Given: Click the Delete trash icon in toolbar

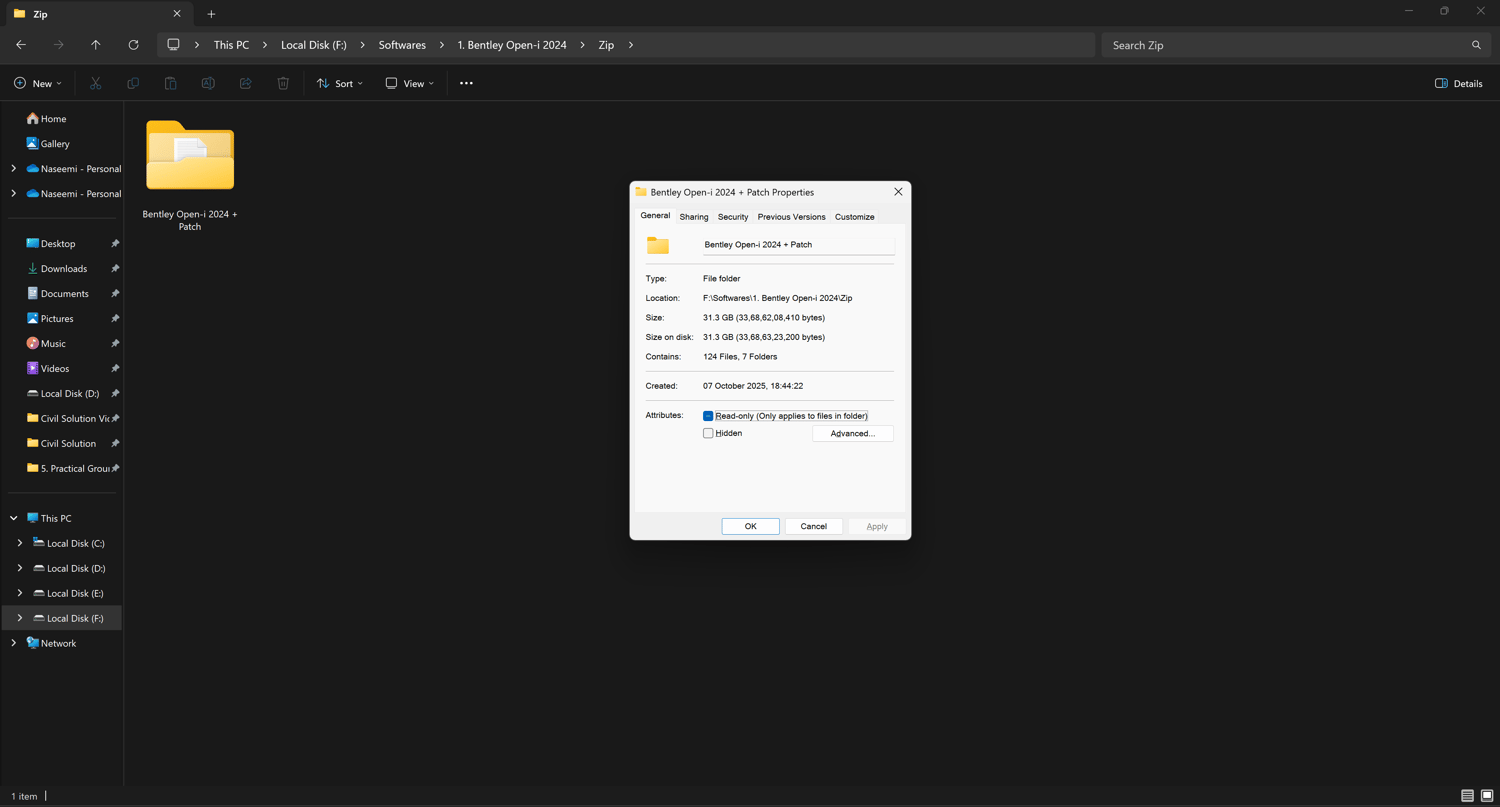Looking at the screenshot, I should coord(283,83).
